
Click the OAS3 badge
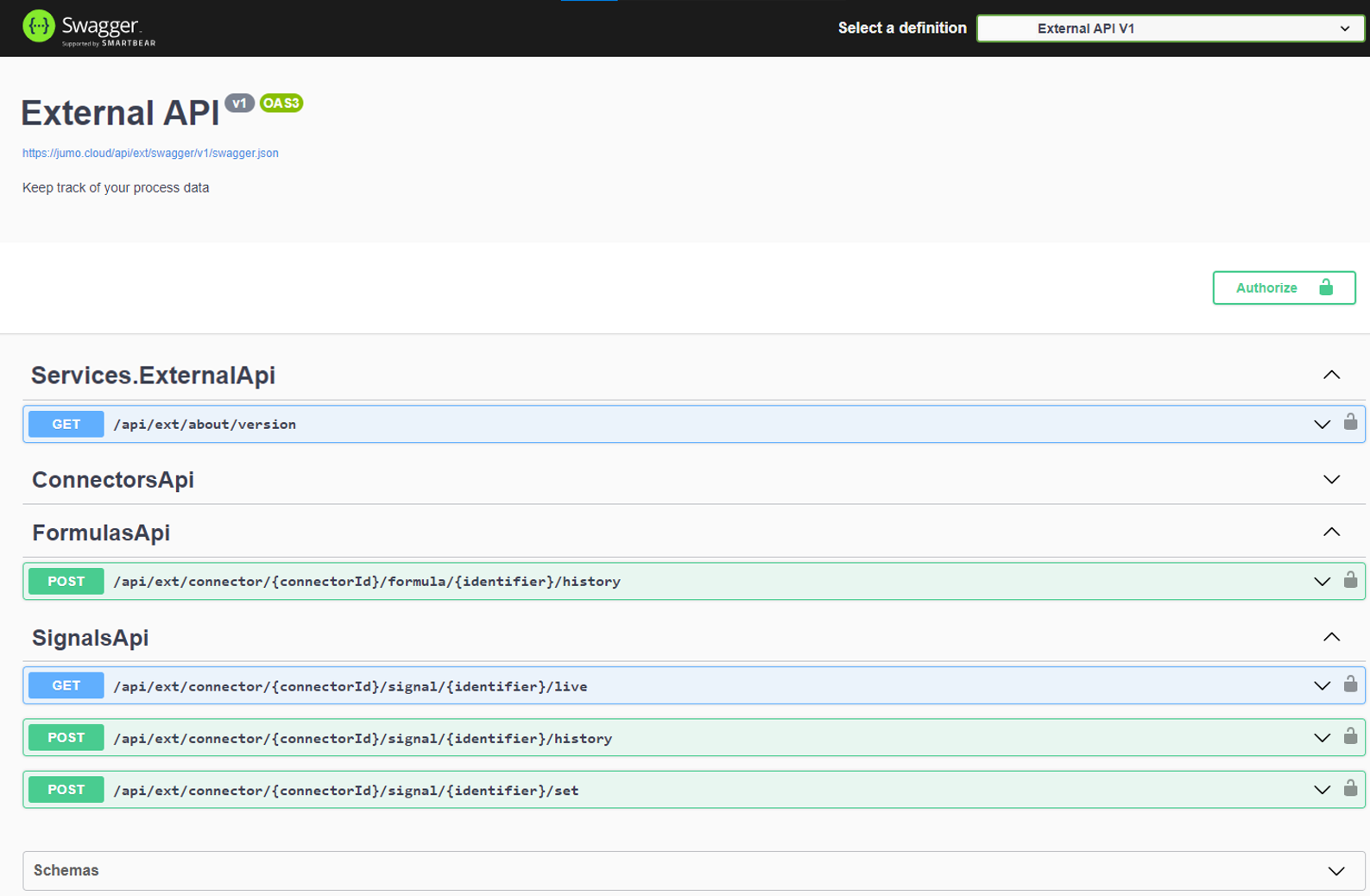pos(281,103)
